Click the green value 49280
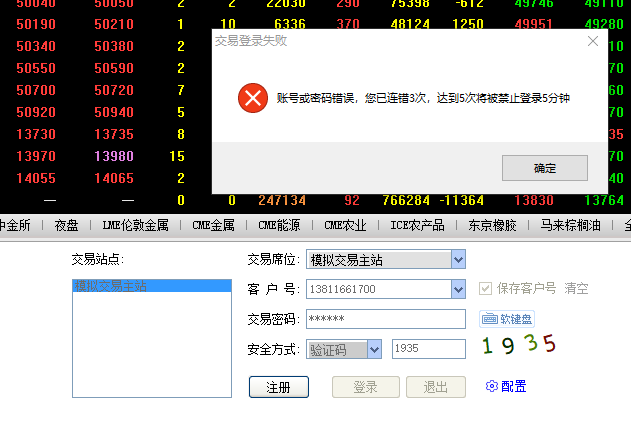 604,24
